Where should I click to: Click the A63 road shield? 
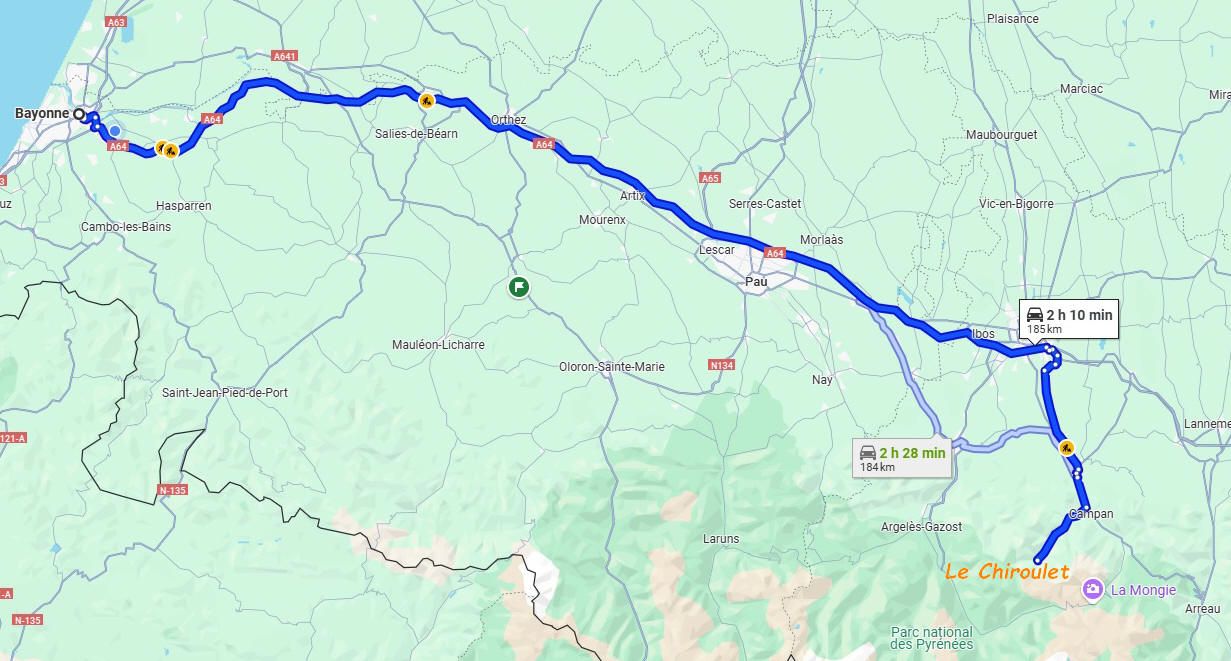point(116,22)
